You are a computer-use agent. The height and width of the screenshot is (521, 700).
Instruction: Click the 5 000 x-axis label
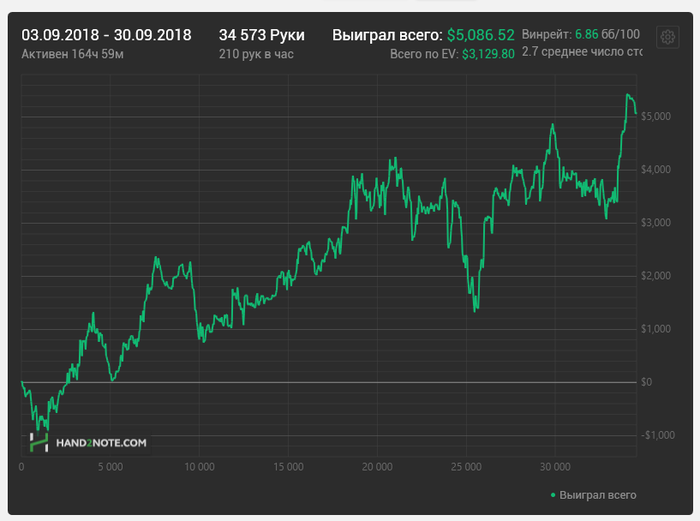point(110,467)
